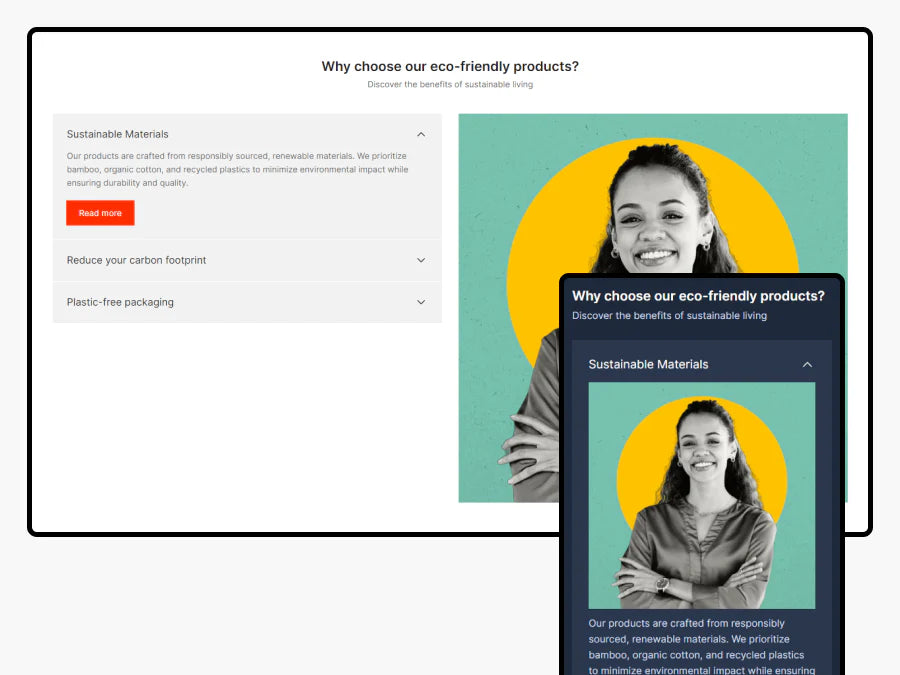The height and width of the screenshot is (675, 900).
Task: Toggle the Sustainable Materials header in the mobile preview
Action: (701, 364)
